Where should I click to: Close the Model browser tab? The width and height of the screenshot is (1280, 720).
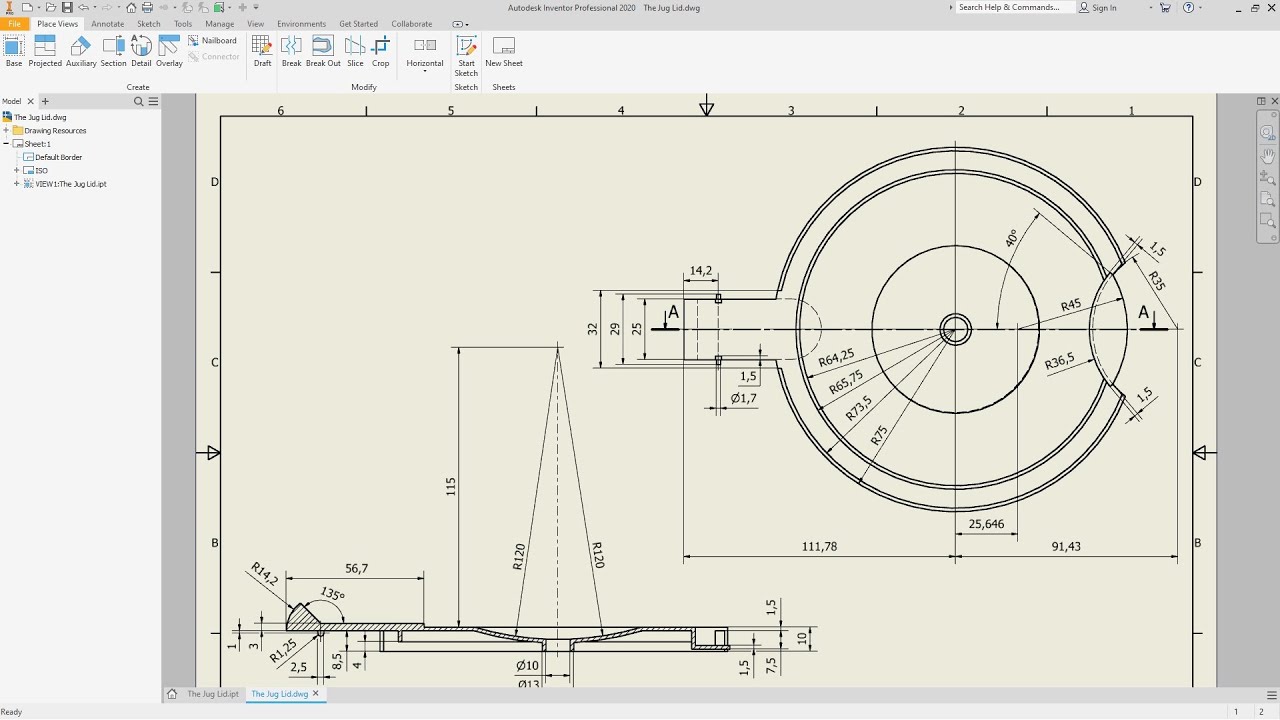coord(30,101)
